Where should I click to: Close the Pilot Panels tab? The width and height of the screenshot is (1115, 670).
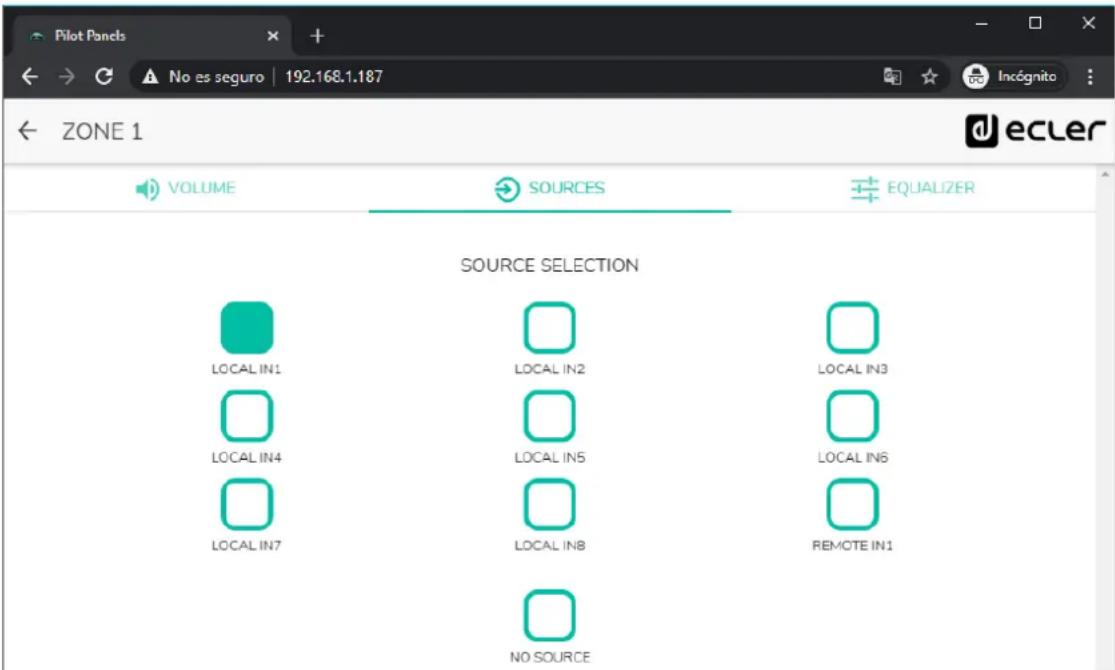pos(272,36)
